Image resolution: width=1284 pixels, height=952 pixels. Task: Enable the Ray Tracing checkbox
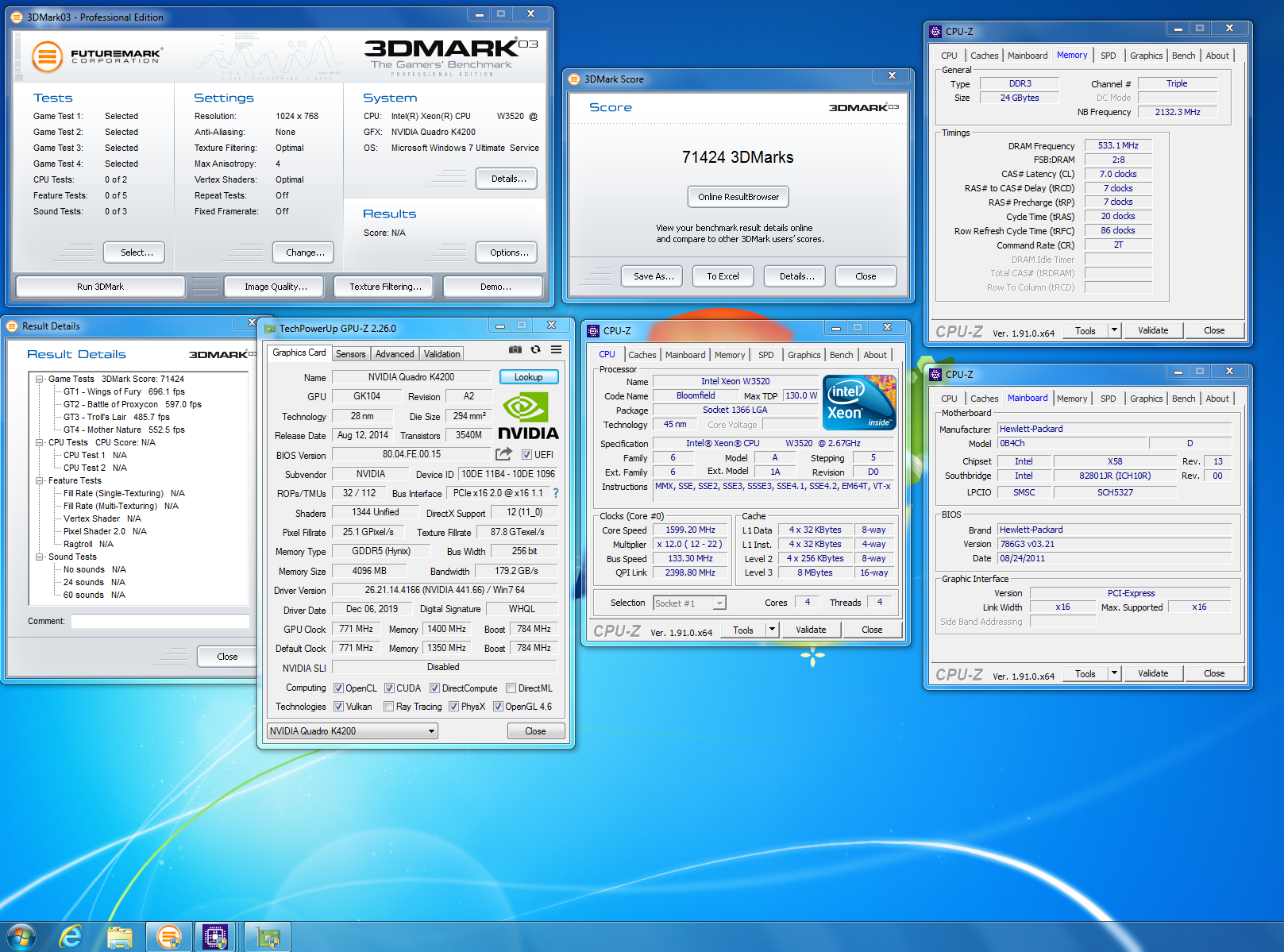[x=388, y=707]
